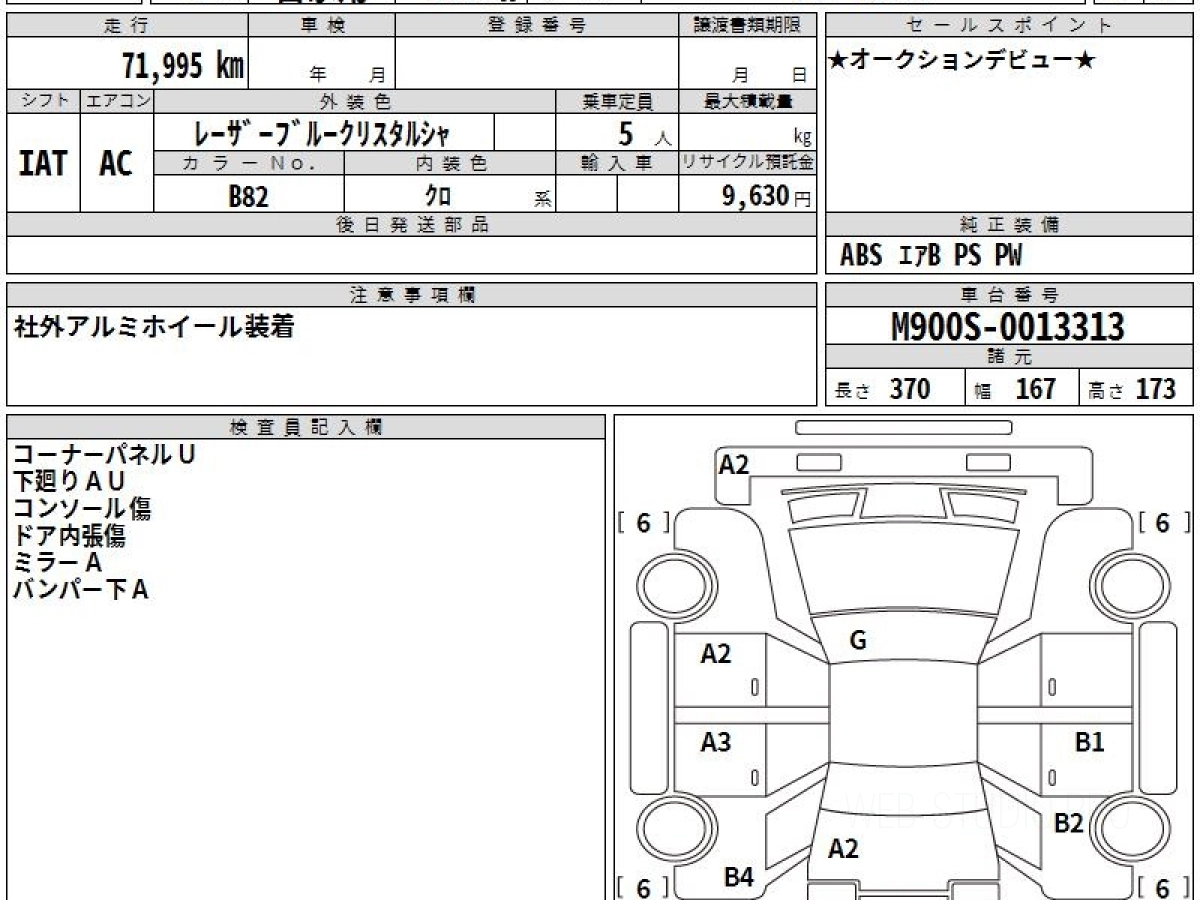
Task: Click the B1 mark on the car diagram
Action: (x=1090, y=743)
